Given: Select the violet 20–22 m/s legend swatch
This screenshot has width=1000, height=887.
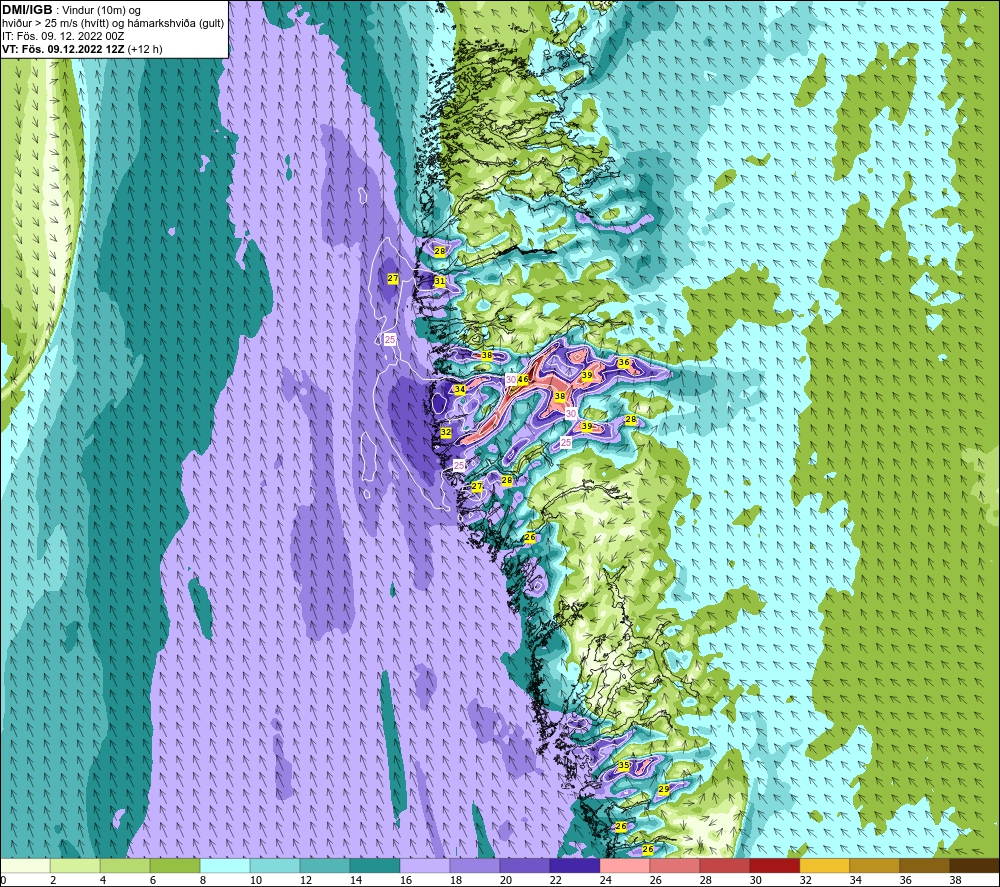Looking at the screenshot, I should coord(525,866).
